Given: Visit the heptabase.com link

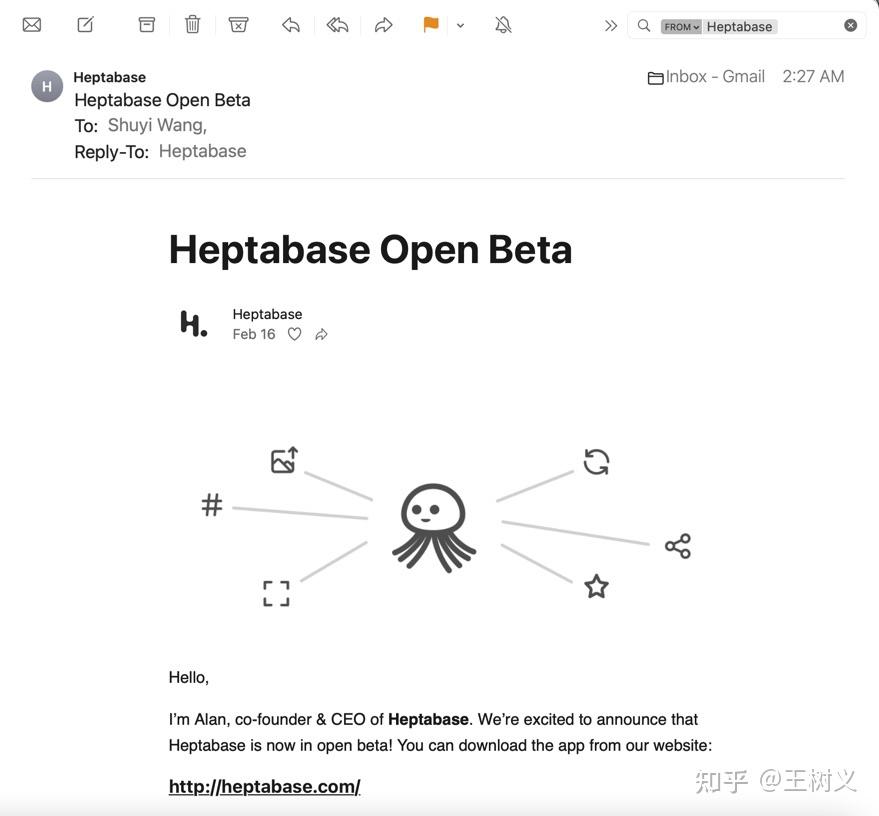Looking at the screenshot, I should pyautogui.click(x=264, y=786).
